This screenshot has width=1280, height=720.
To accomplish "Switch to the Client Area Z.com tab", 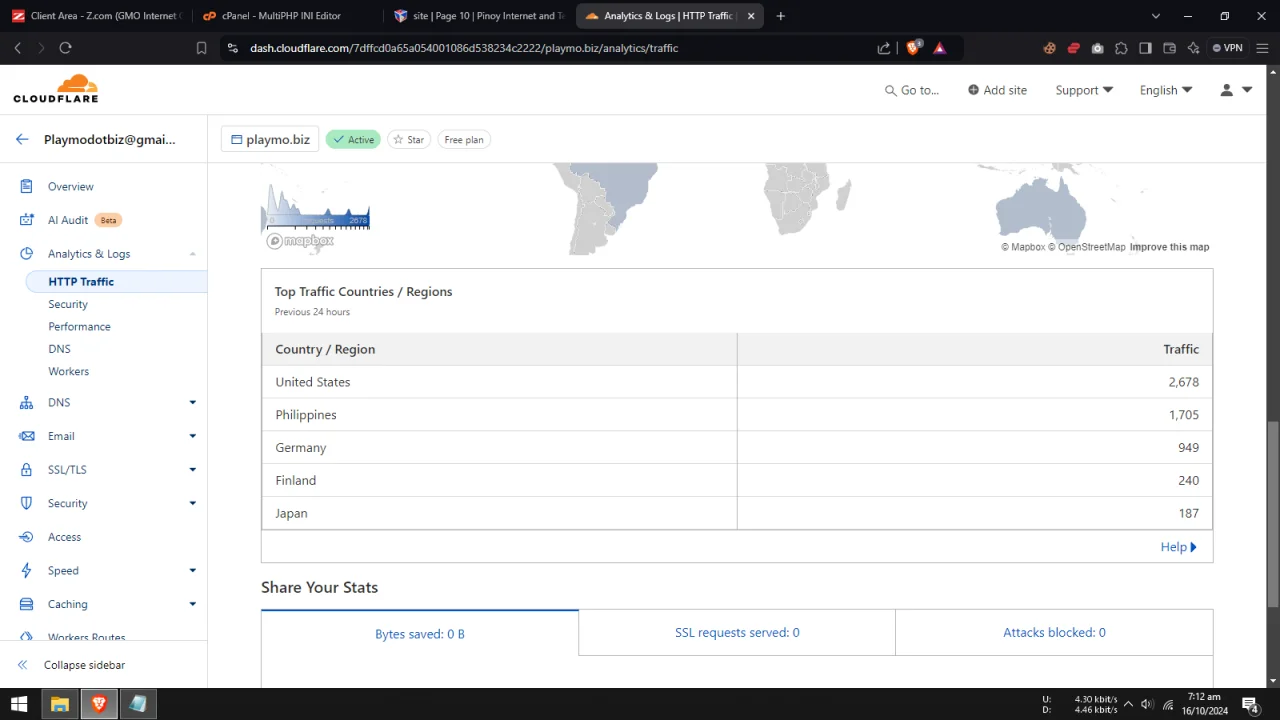I will point(96,16).
